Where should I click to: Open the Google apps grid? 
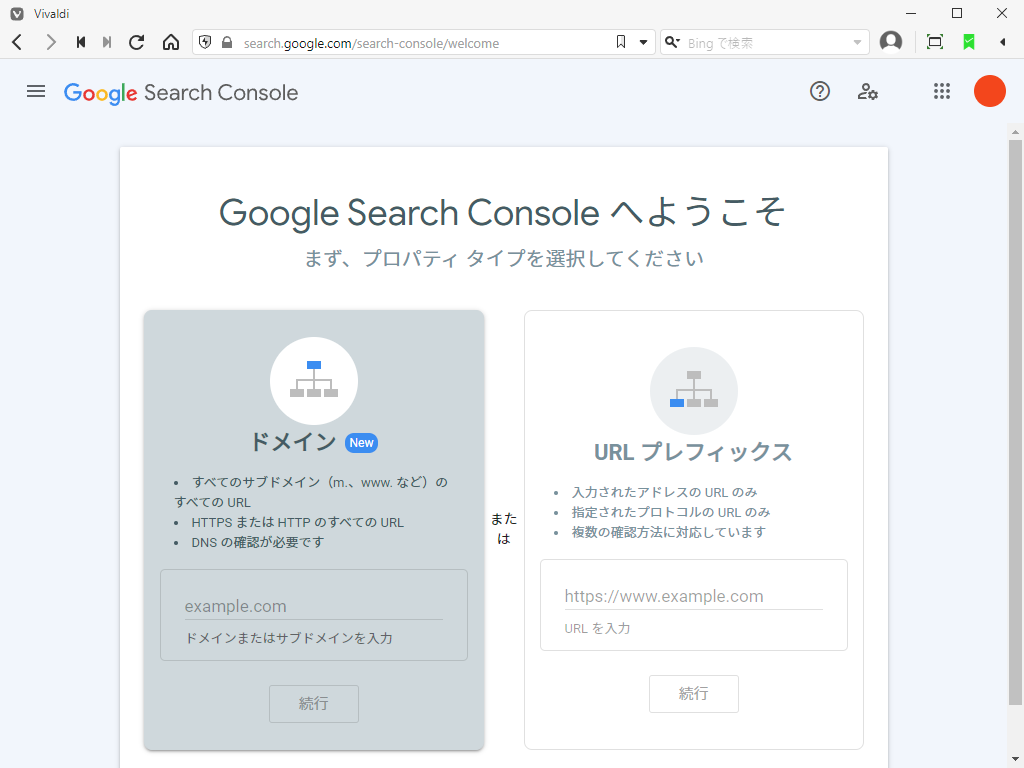(x=942, y=91)
